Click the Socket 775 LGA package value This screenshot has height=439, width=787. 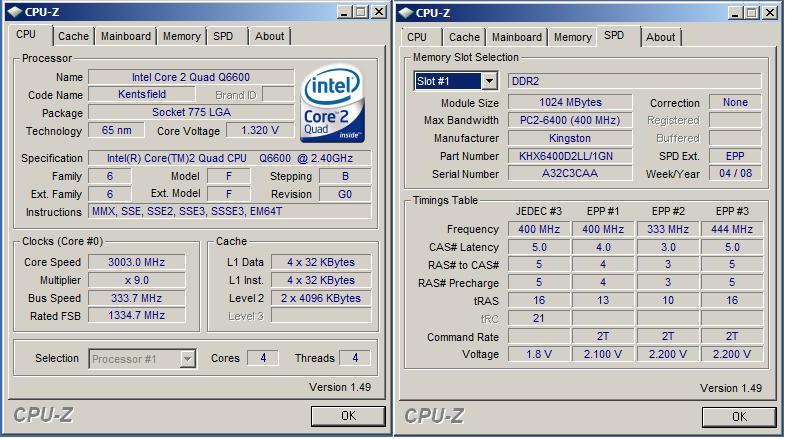[191, 112]
